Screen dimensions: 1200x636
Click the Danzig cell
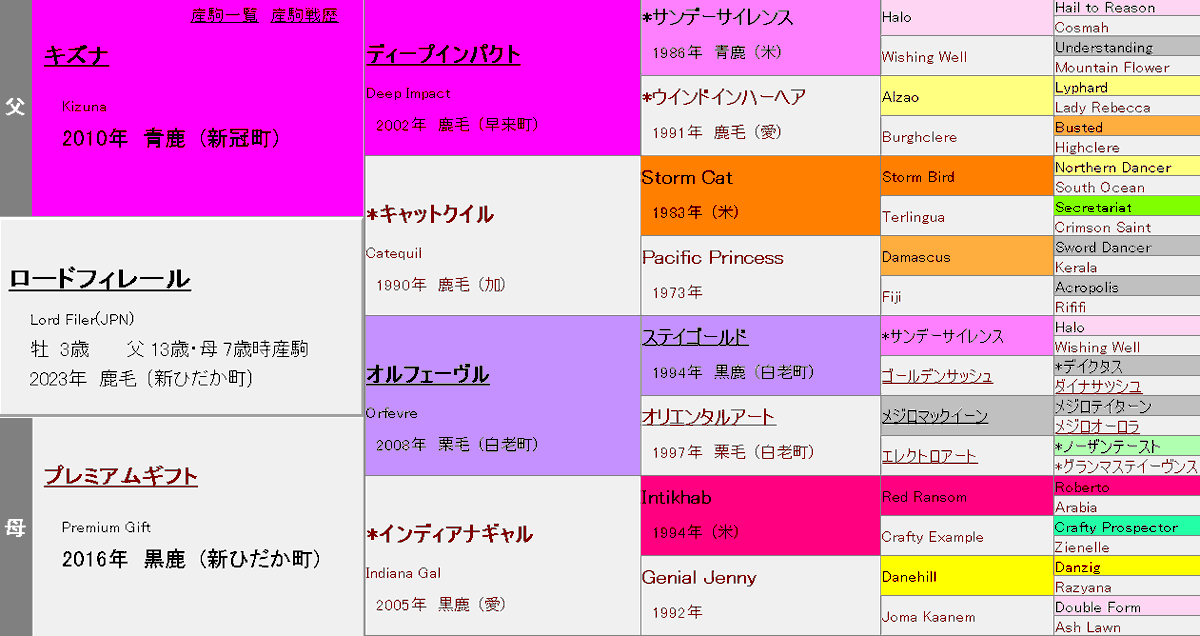pos(1127,567)
